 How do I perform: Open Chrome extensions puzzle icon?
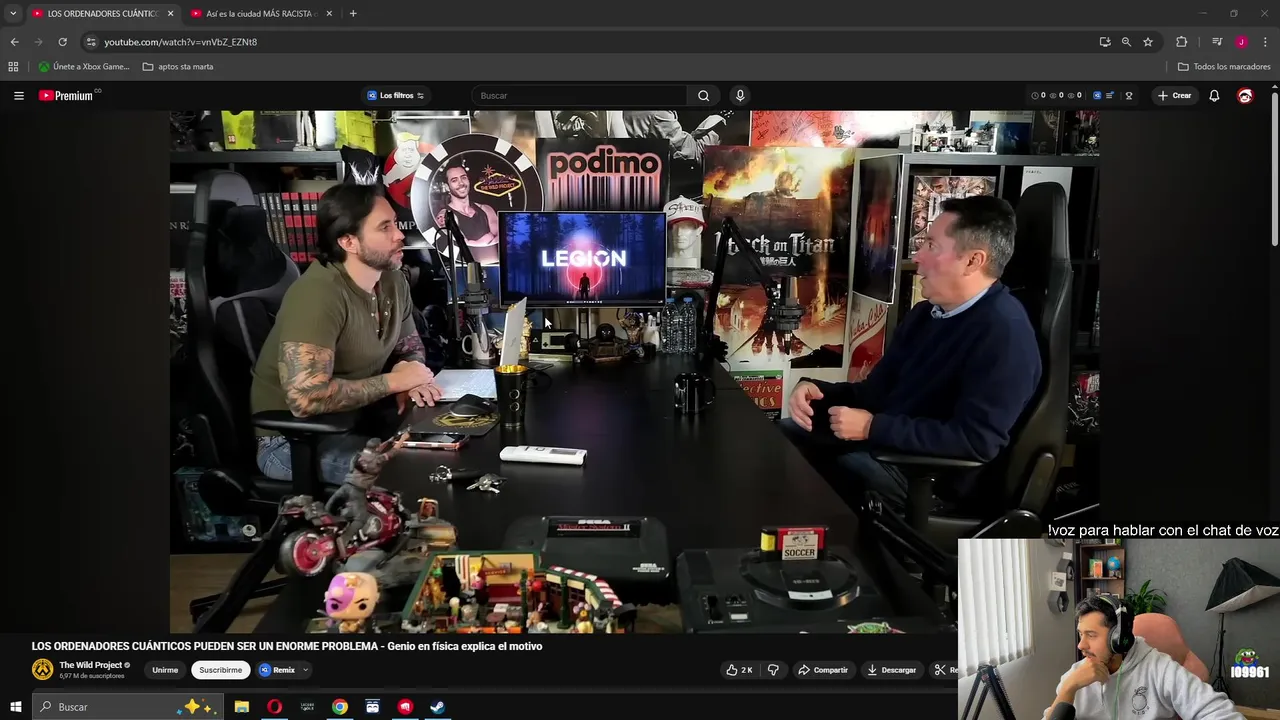point(1181,42)
